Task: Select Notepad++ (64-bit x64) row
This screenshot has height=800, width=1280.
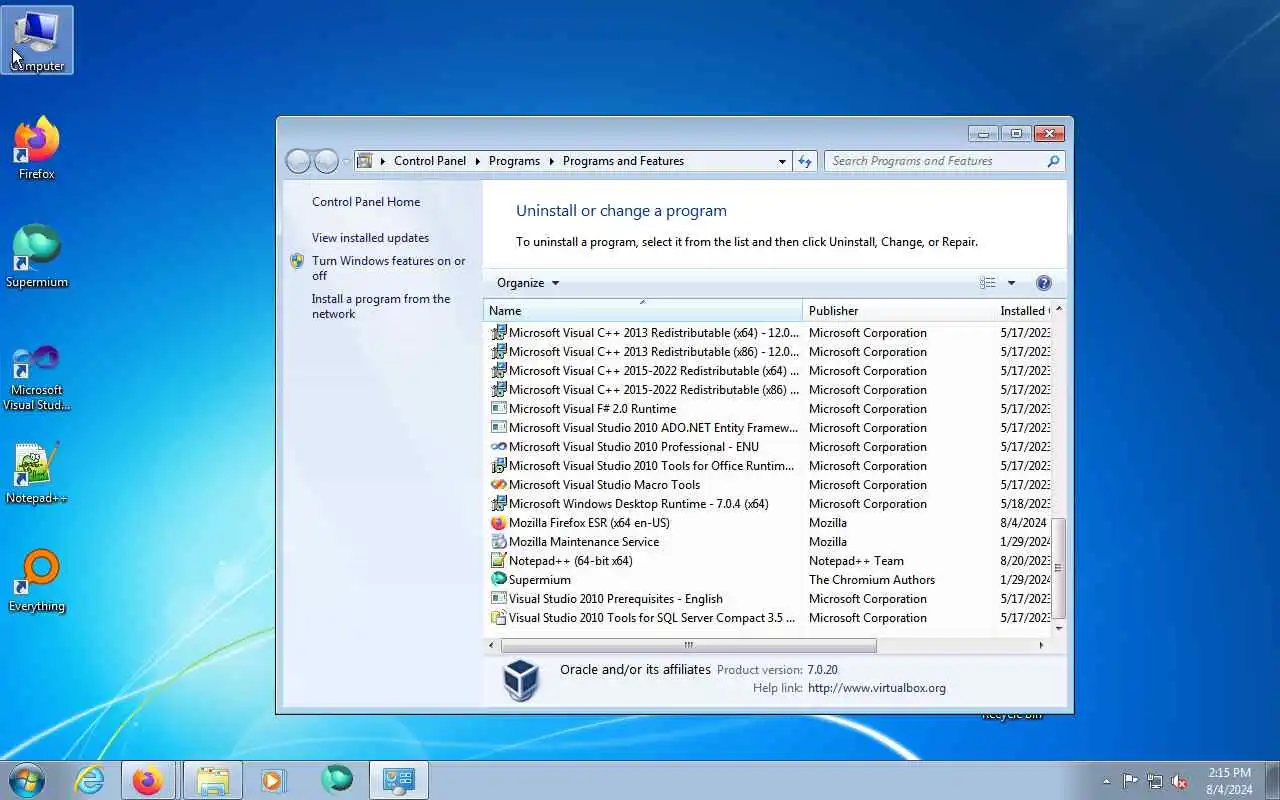Action: point(769,561)
